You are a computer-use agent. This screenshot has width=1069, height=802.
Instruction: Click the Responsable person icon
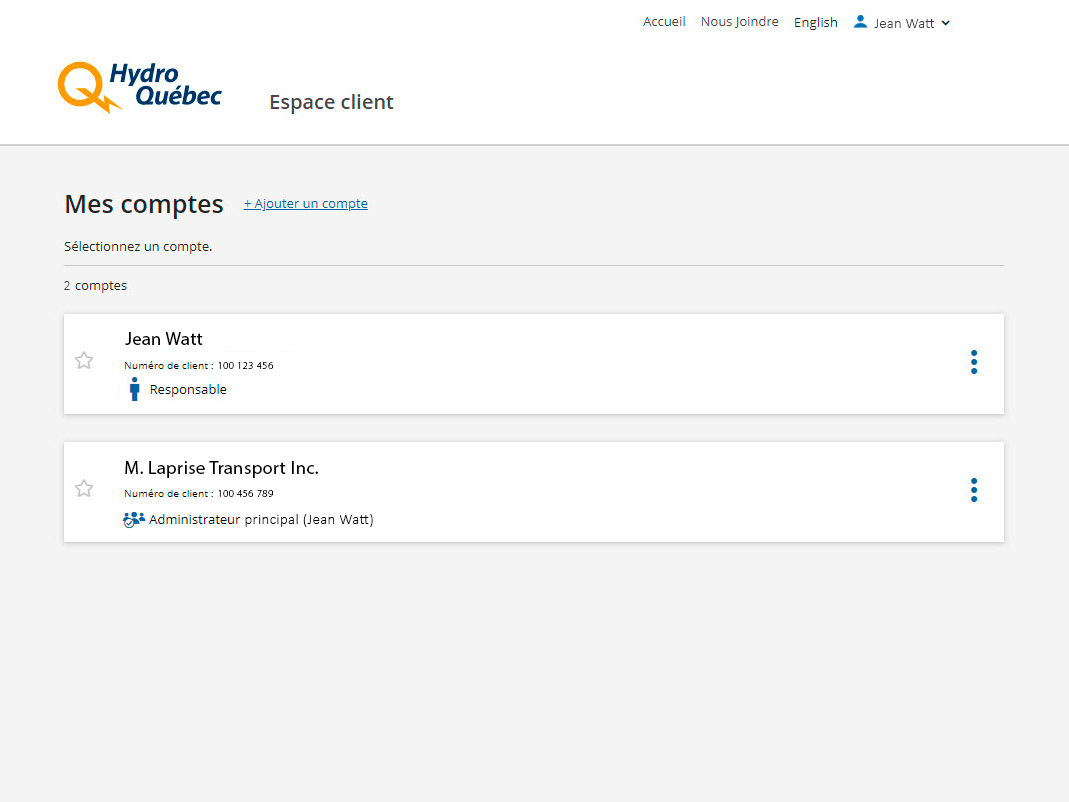(x=134, y=389)
